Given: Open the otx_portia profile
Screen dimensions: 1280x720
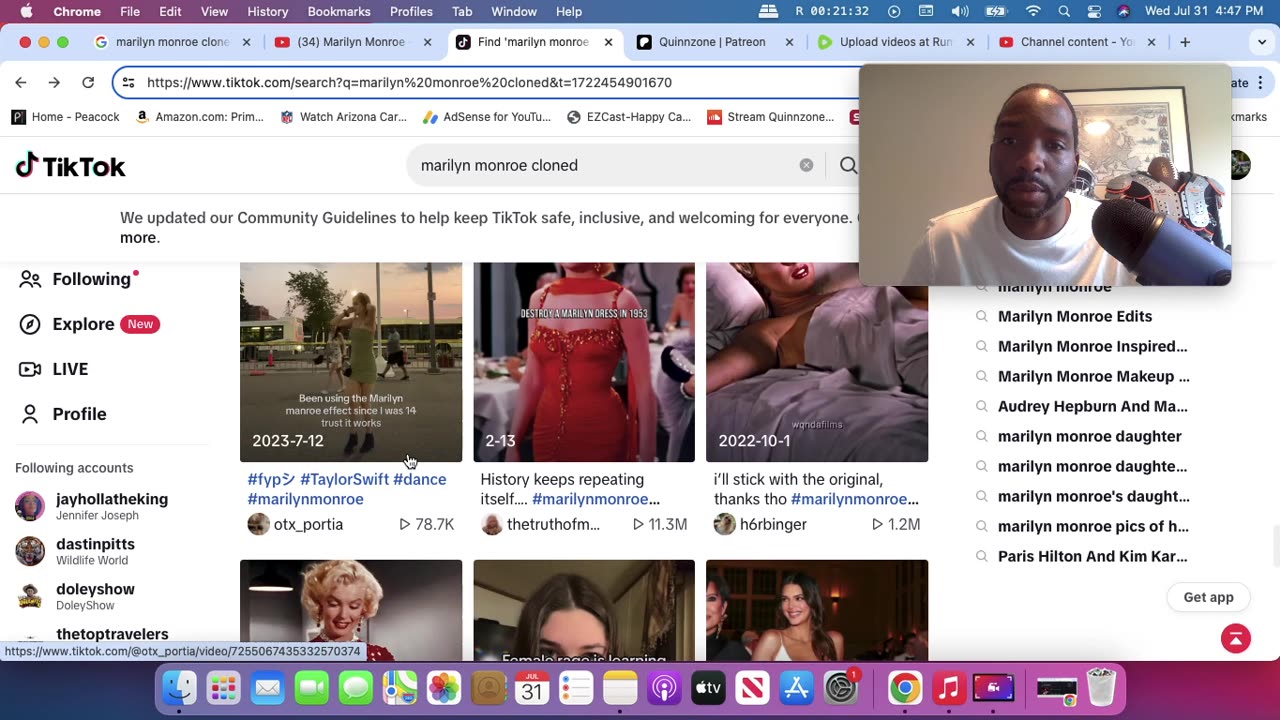Looking at the screenshot, I should tap(295, 524).
